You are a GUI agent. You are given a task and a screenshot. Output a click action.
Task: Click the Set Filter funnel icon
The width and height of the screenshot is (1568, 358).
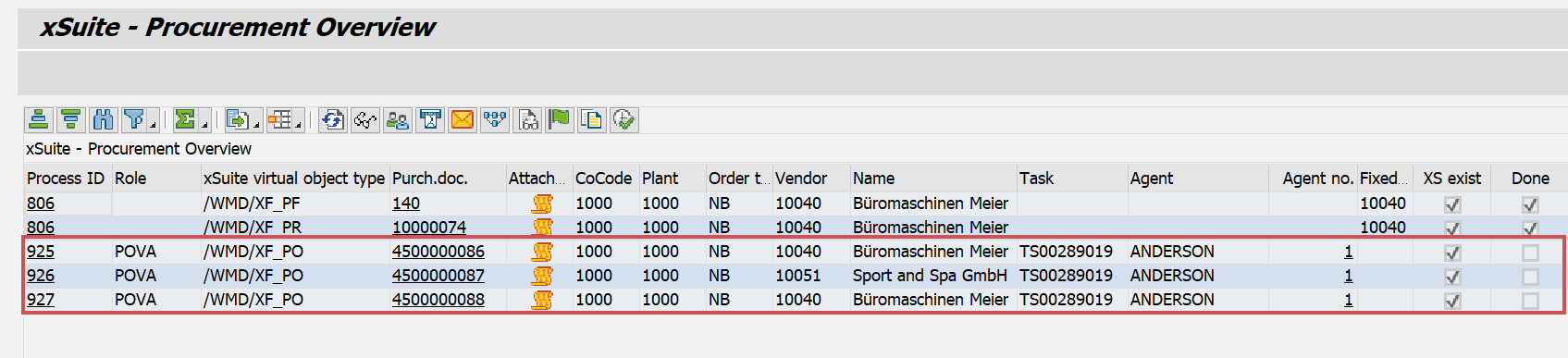click(134, 119)
